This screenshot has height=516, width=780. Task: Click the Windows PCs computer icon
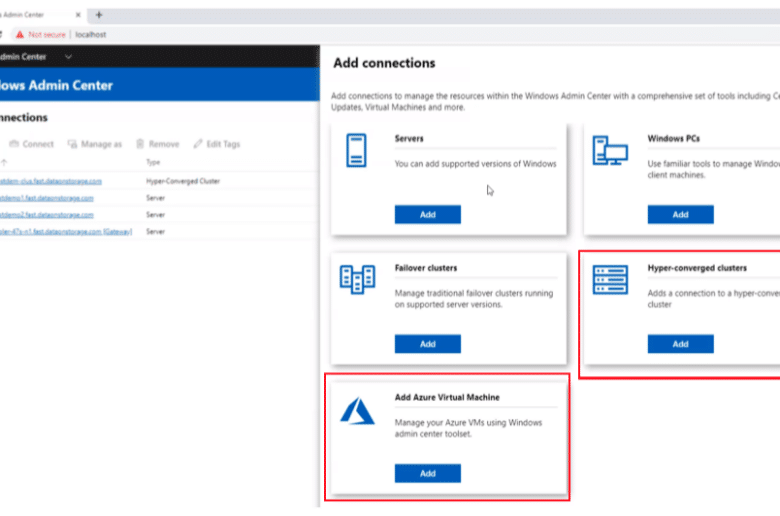610,150
